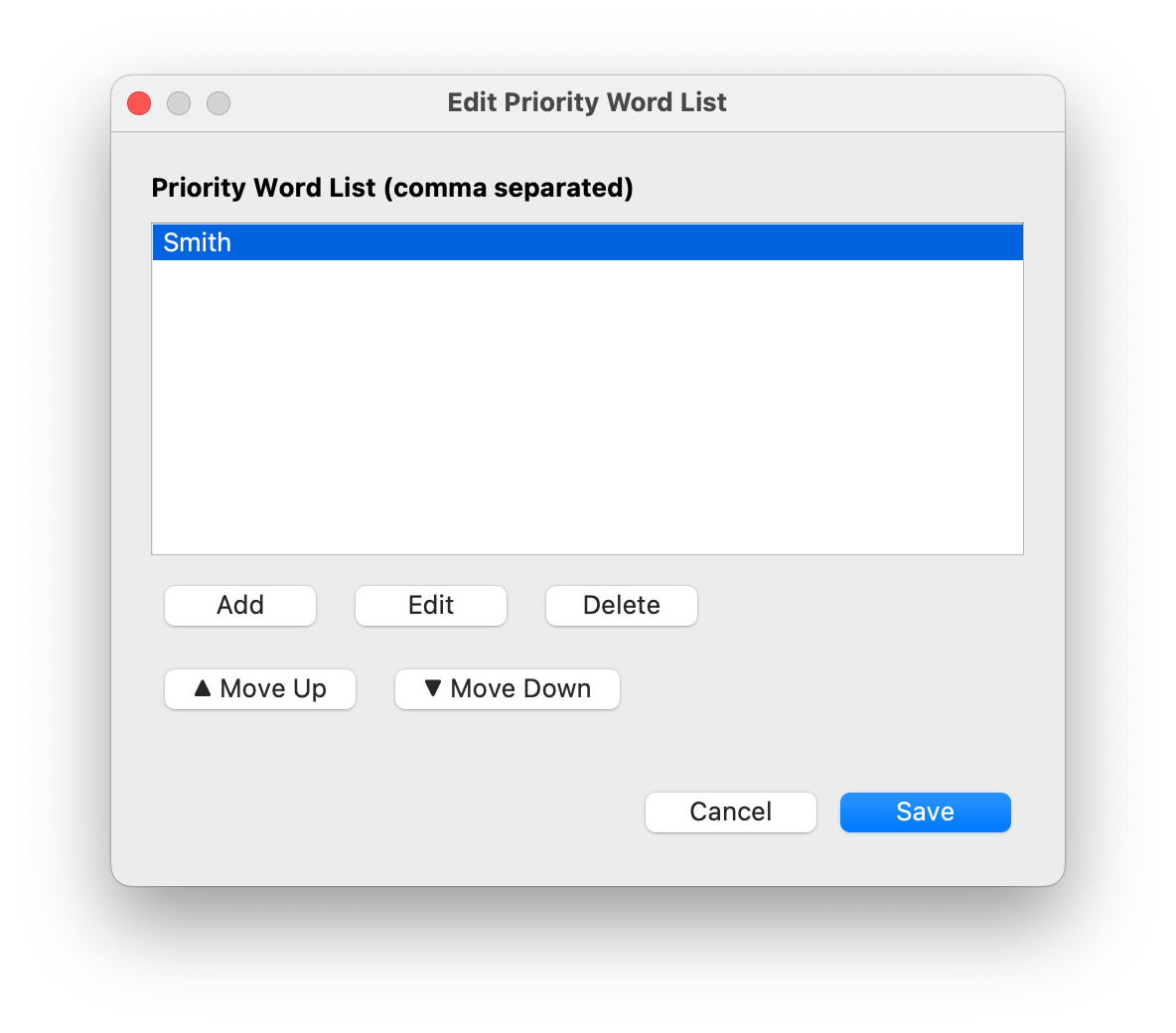Image resolution: width=1176 pixels, height=1033 pixels.
Task: Choose the blue Save button
Action: [x=926, y=812]
